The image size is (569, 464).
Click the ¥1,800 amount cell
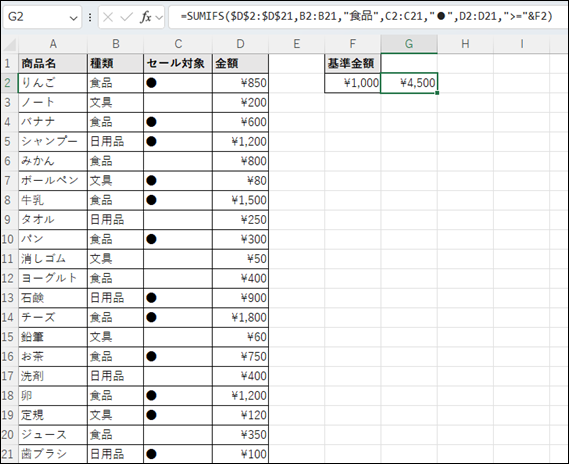[240, 318]
